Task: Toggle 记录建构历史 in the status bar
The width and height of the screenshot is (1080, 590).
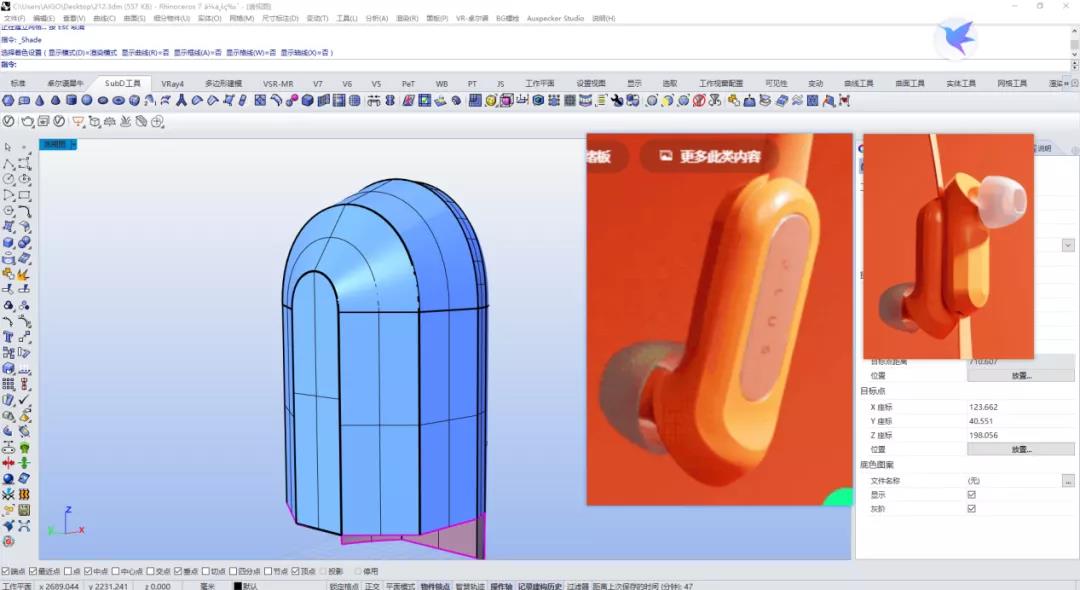Action: pos(540,586)
